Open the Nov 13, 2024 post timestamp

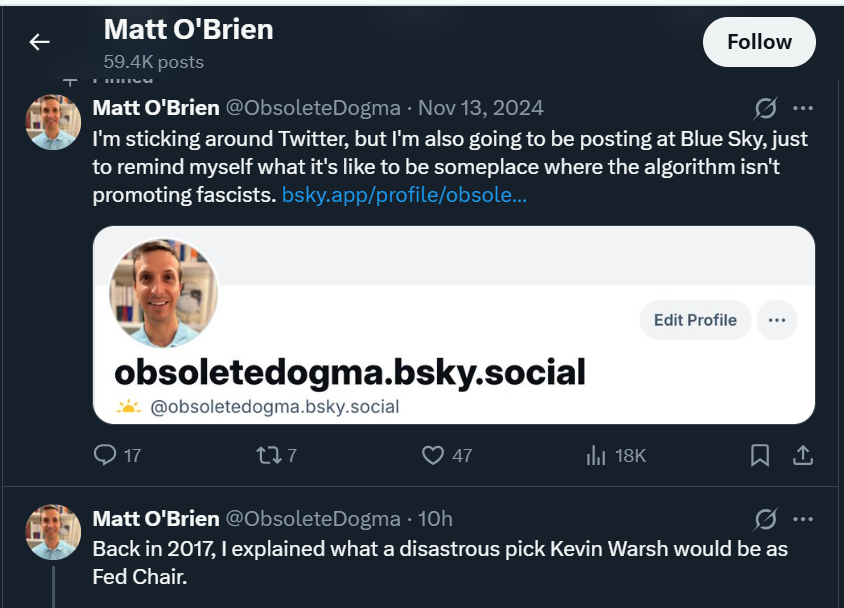481,108
